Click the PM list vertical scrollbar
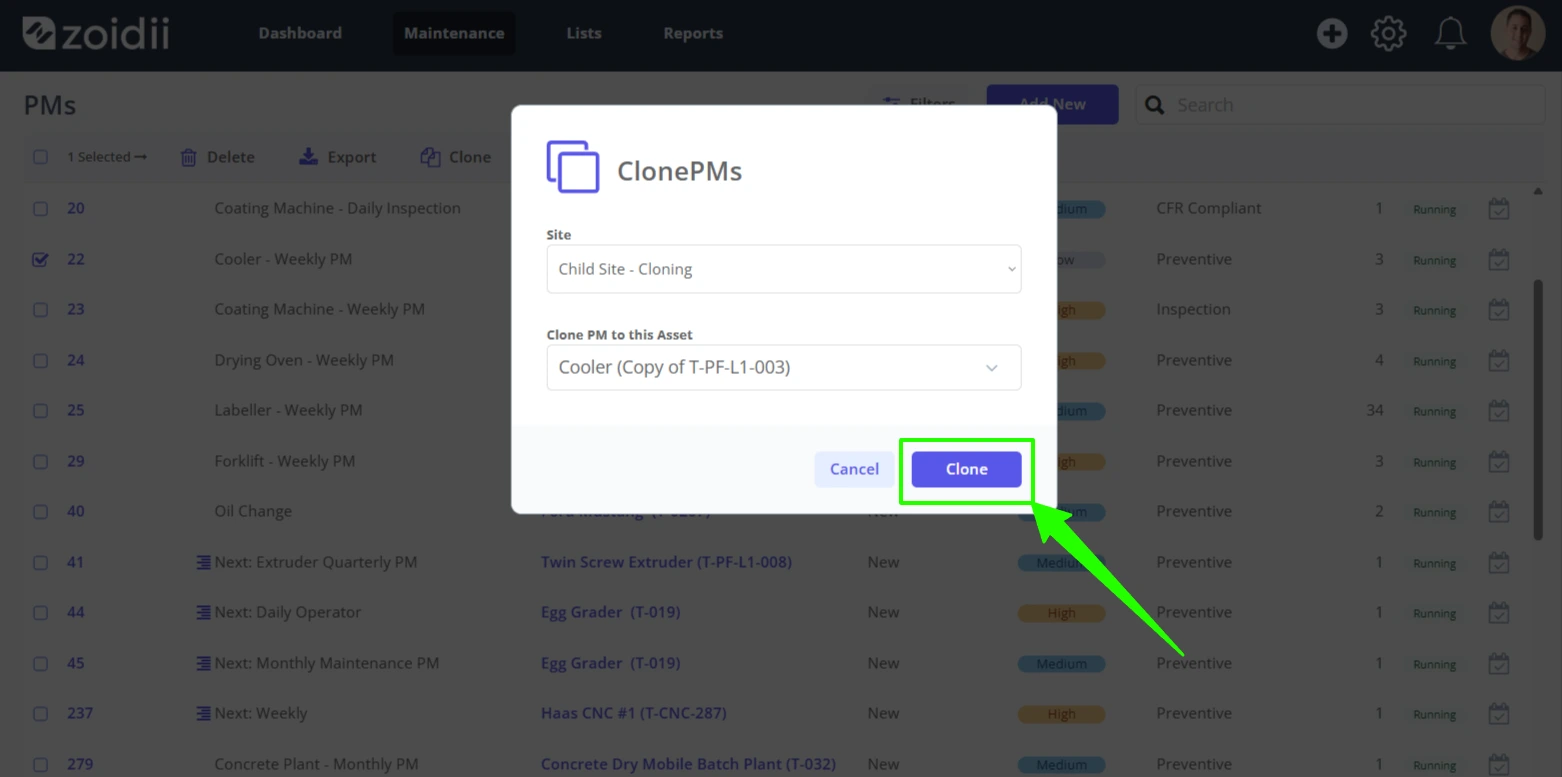 click(x=1537, y=410)
